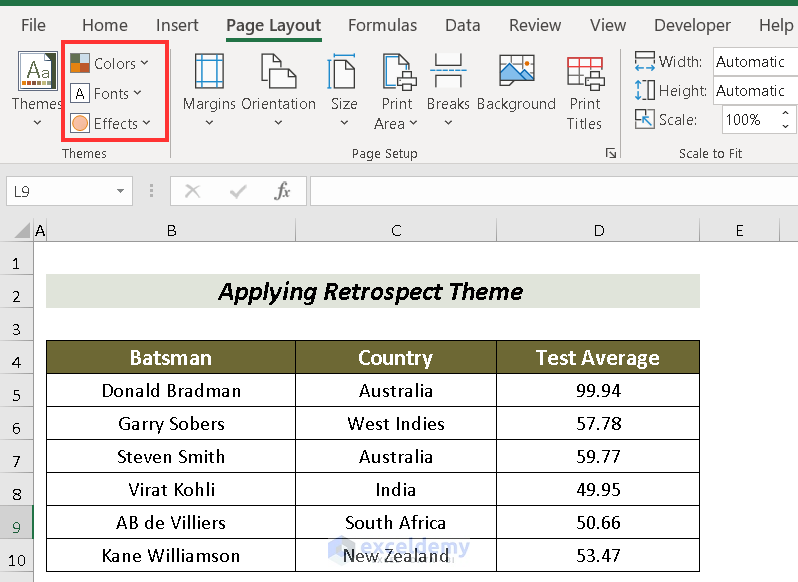Switch to the Insert tab
The width and height of the screenshot is (798, 582).
(177, 25)
